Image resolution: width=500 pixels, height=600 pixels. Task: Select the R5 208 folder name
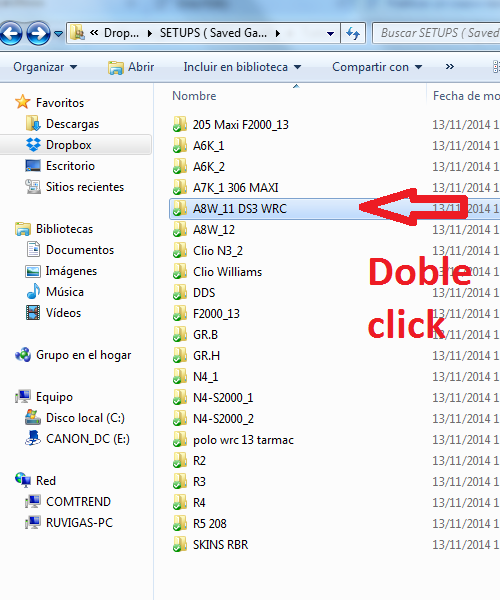pyautogui.click(x=210, y=524)
